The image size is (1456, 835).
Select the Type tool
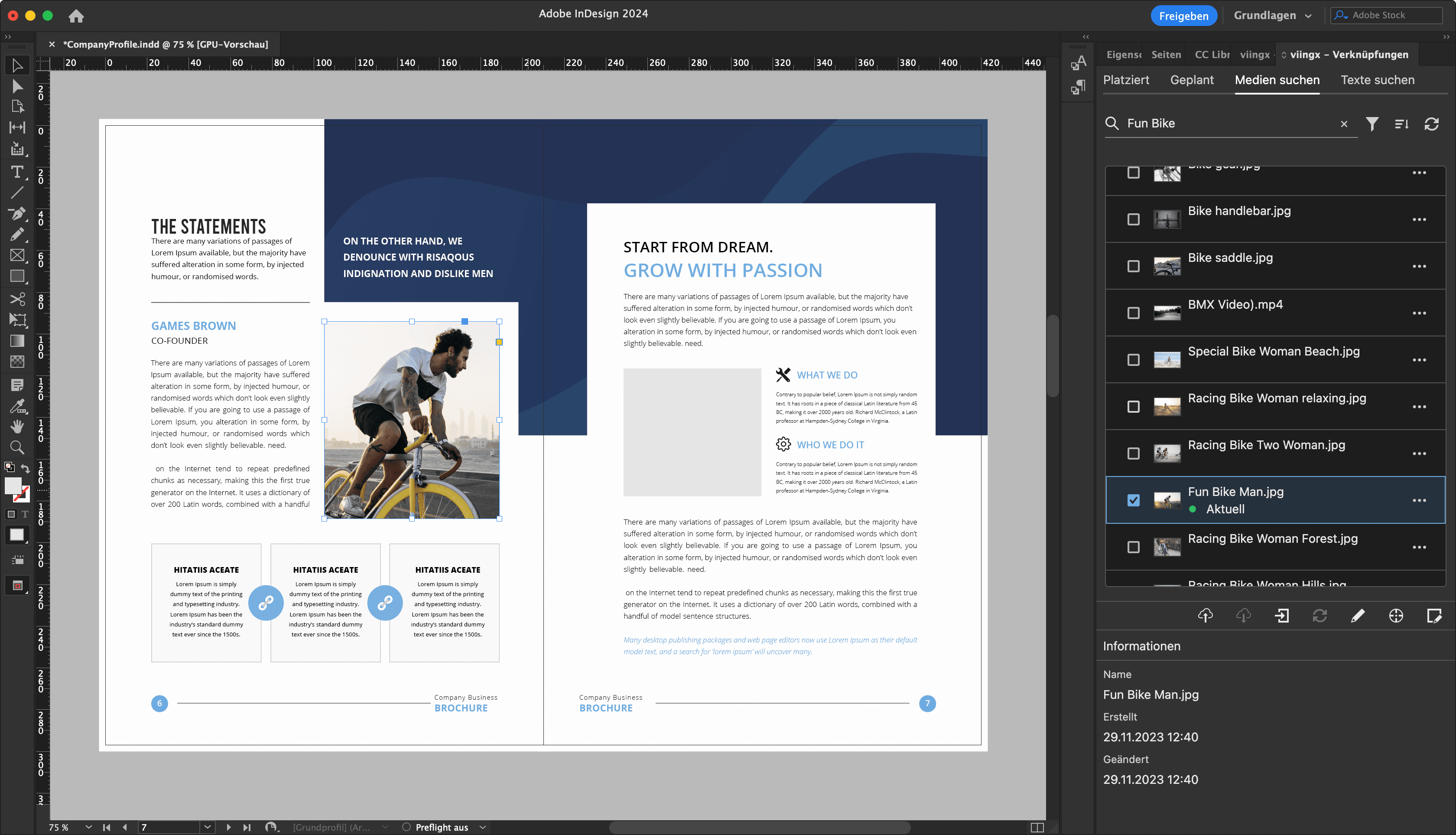click(x=16, y=172)
